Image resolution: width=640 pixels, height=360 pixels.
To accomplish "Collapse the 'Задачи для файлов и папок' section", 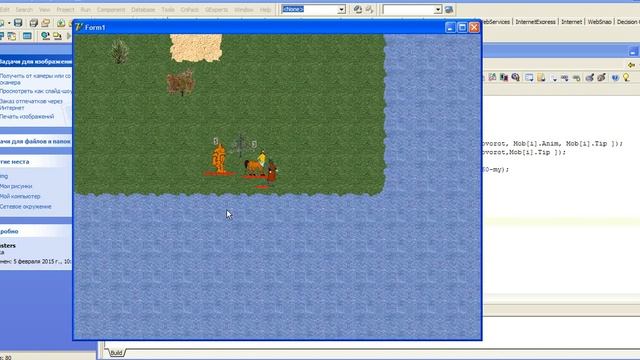I will 36,141.
